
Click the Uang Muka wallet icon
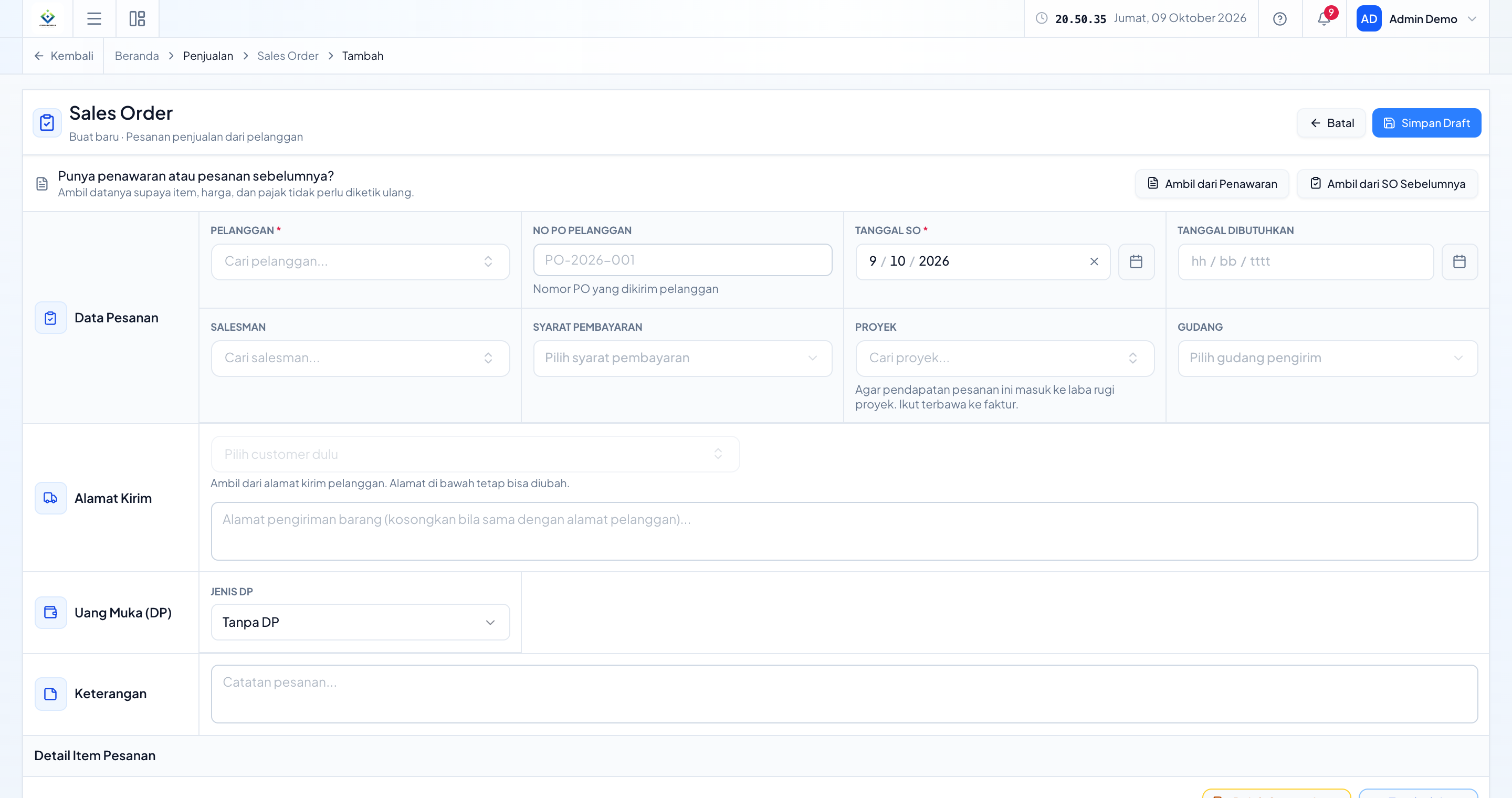point(50,613)
